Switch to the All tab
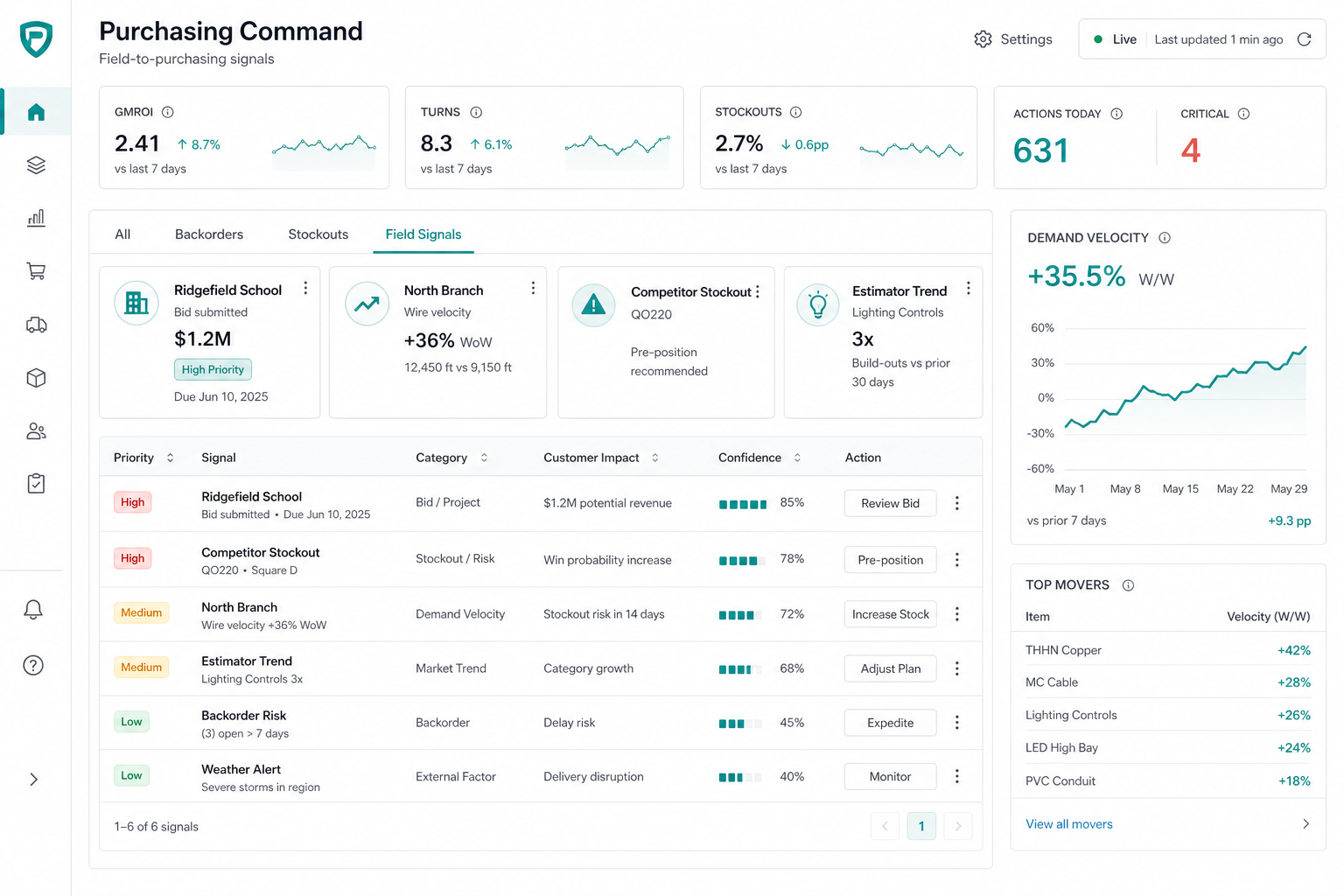This screenshot has height=896, width=1344. pyautogui.click(x=122, y=234)
